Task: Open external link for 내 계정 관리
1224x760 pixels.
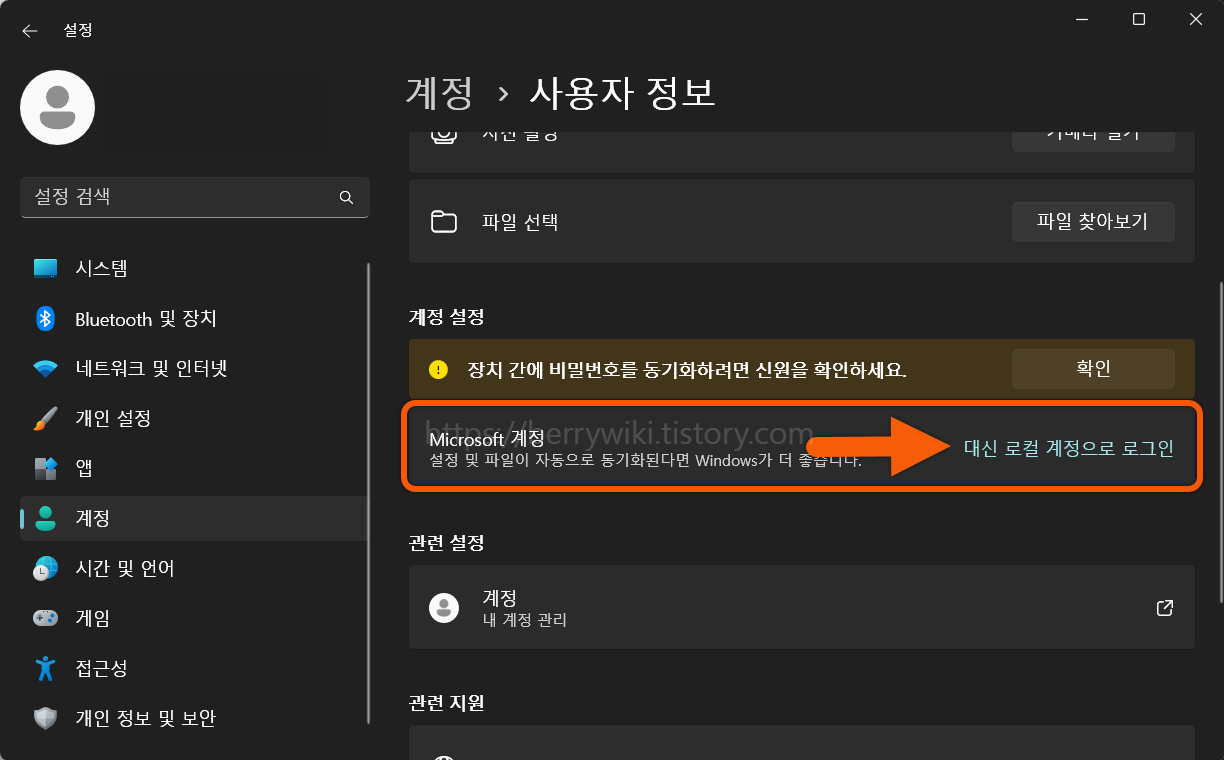Action: pyautogui.click(x=1163, y=607)
